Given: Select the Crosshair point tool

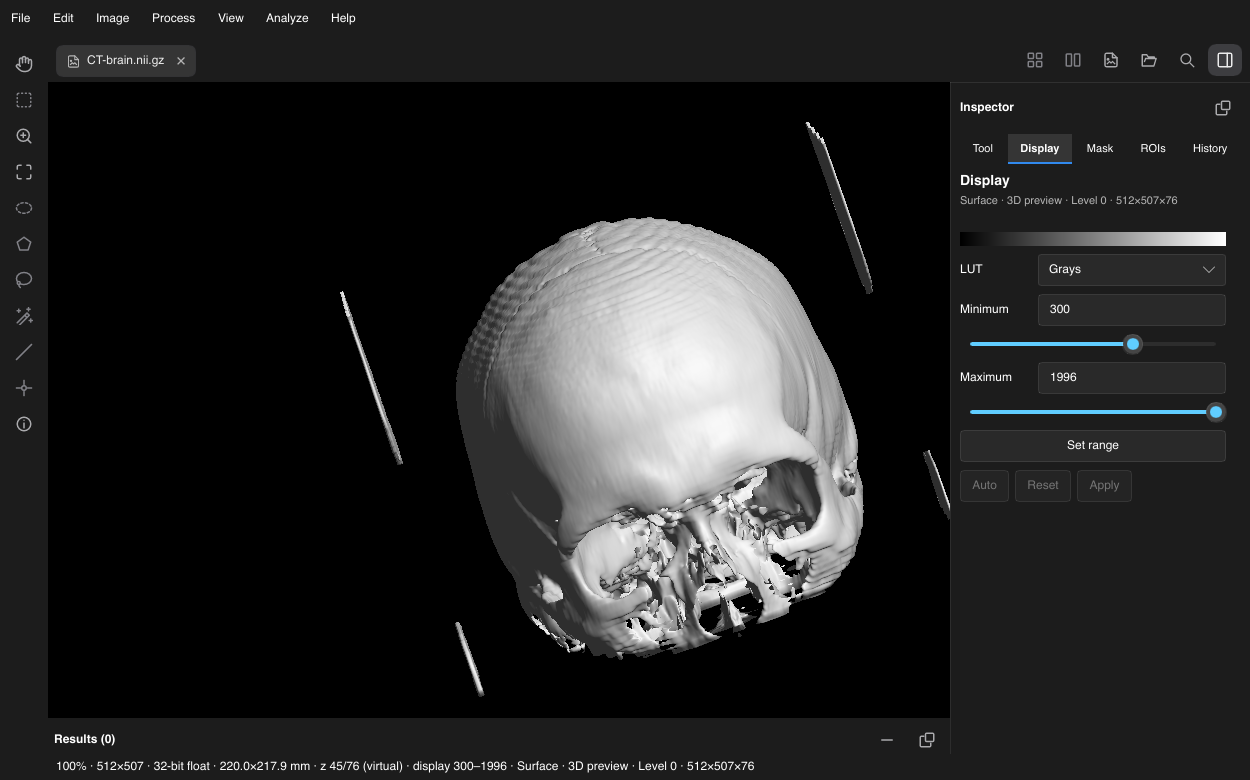Looking at the screenshot, I should point(24,388).
